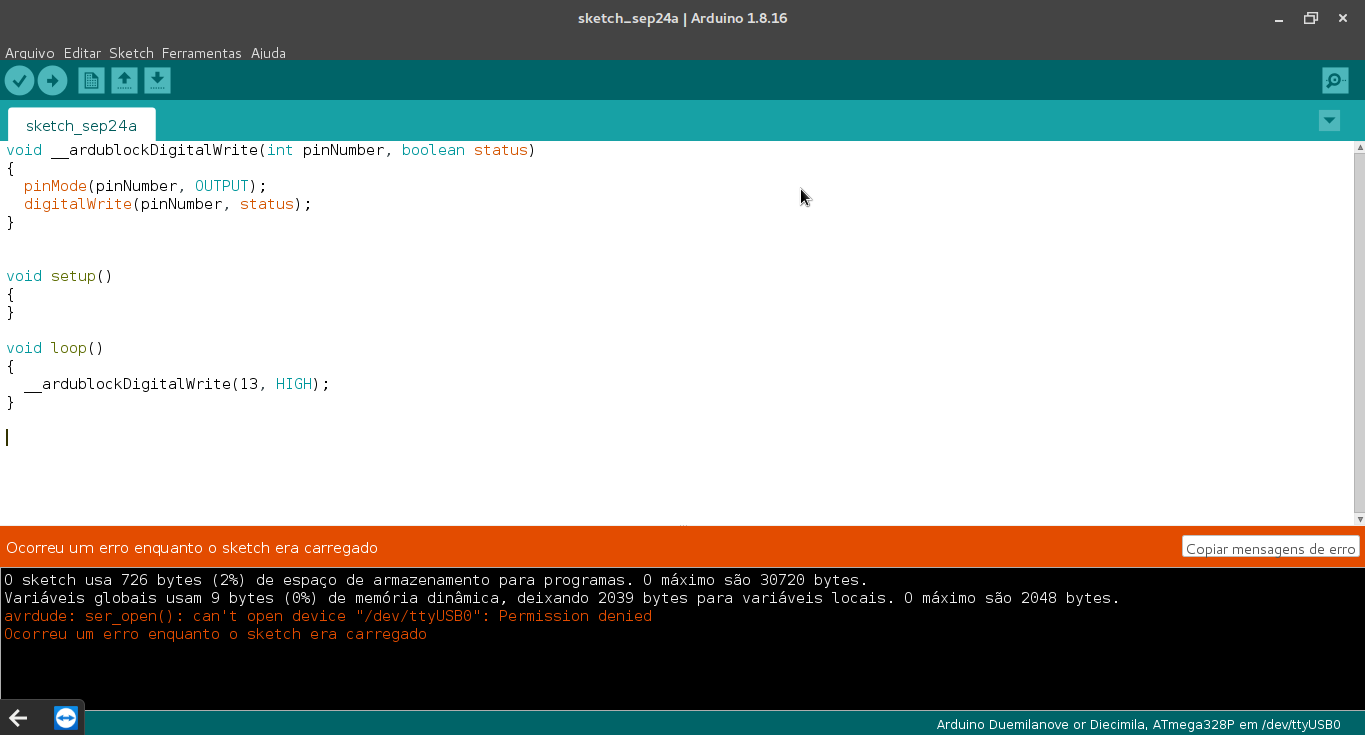The width and height of the screenshot is (1365, 735).
Task: Click the Upload (right arrow) button
Action: click(52, 81)
